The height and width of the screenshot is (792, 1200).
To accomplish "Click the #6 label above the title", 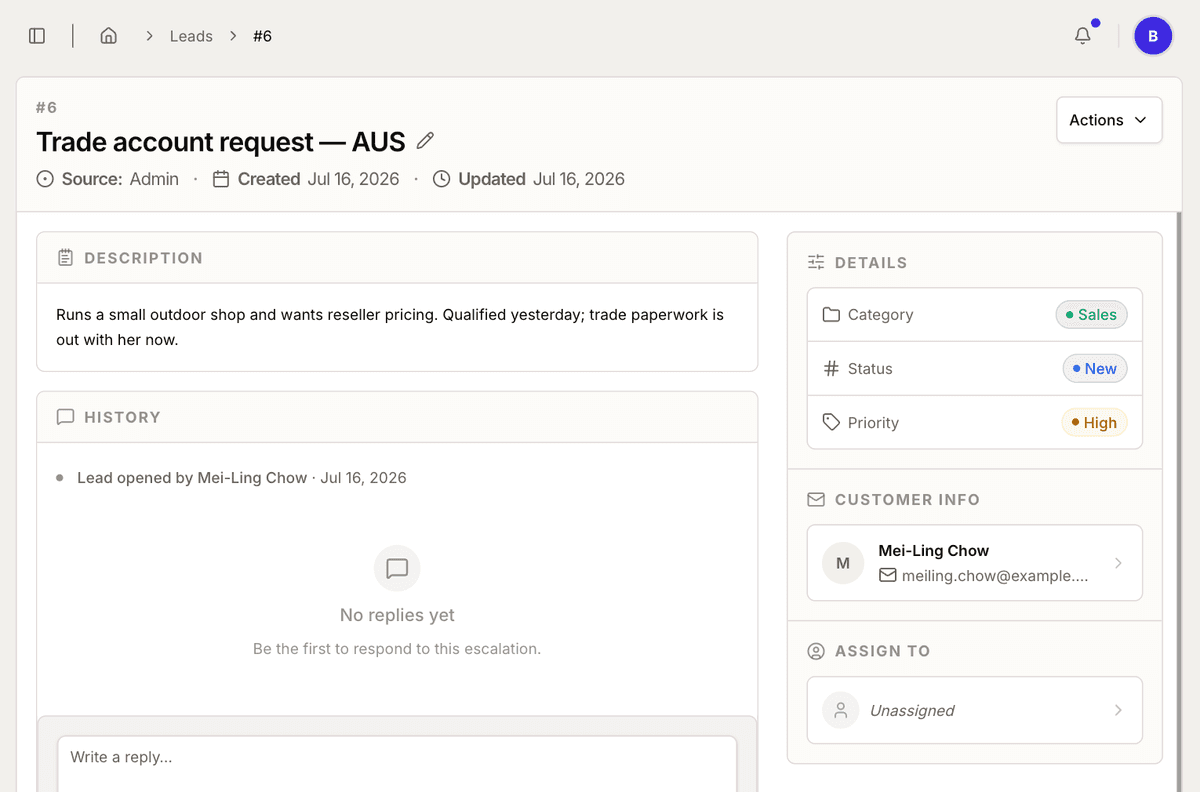I will [x=47, y=107].
